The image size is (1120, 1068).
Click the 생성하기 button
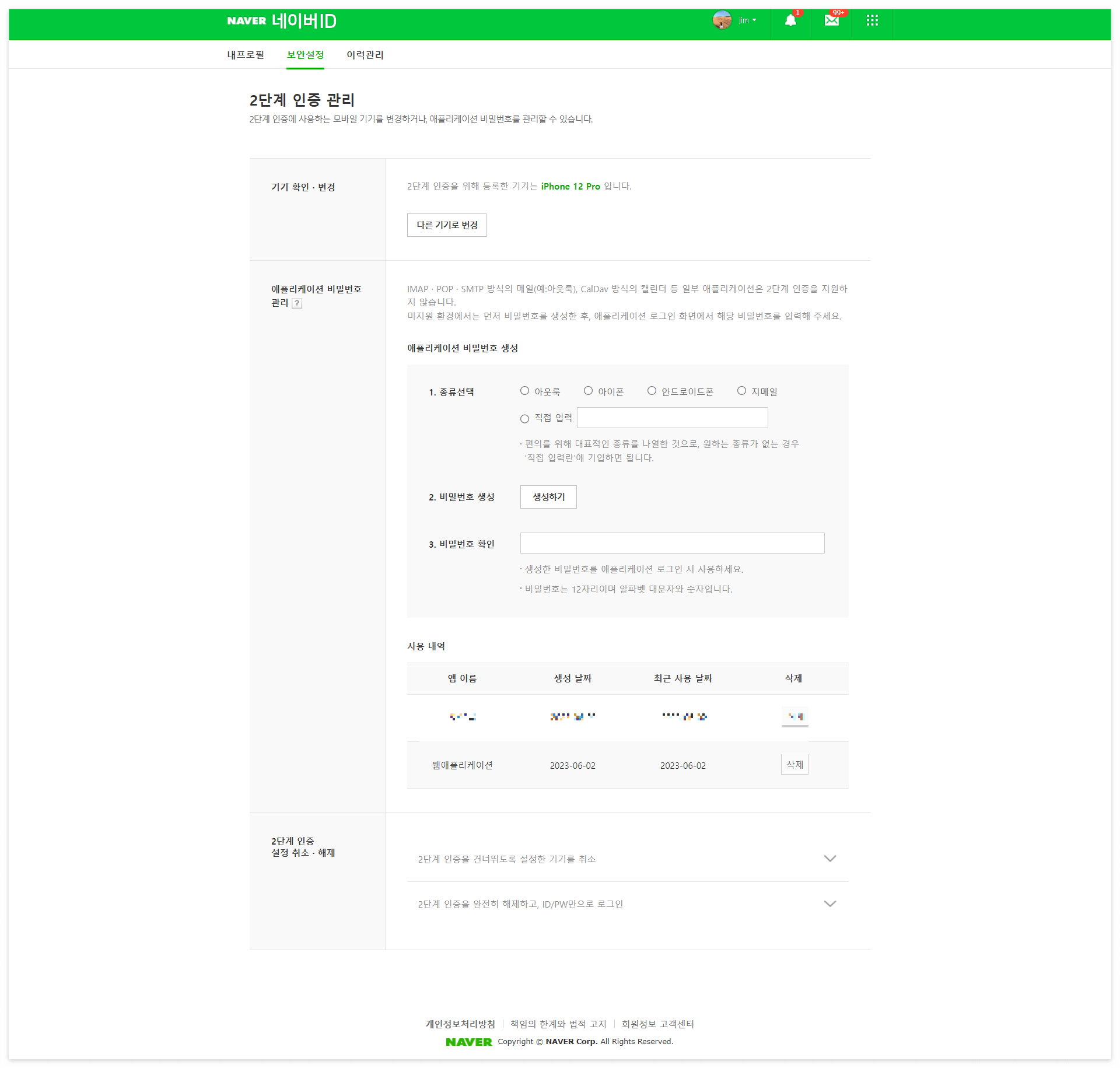coord(548,497)
